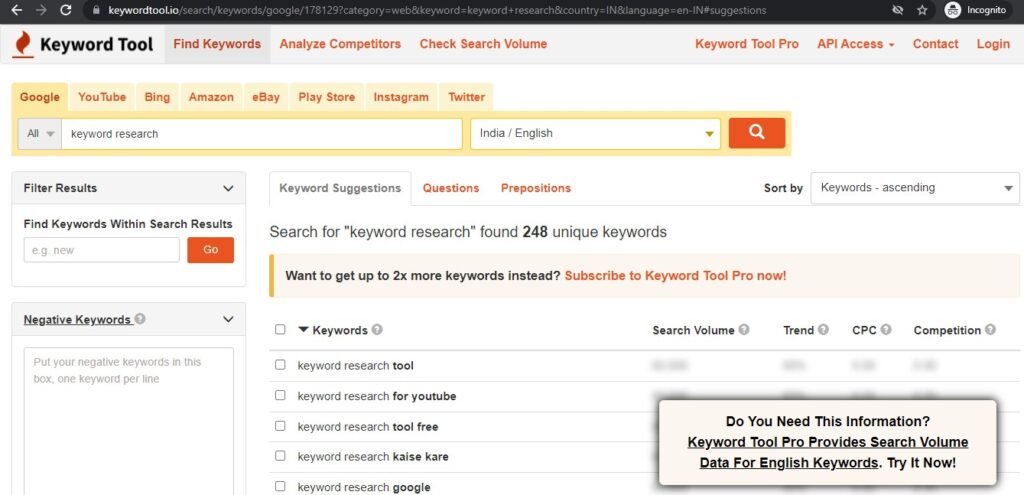This screenshot has width=1024, height=495.
Task: Switch to the Twitter tab
Action: tap(466, 97)
